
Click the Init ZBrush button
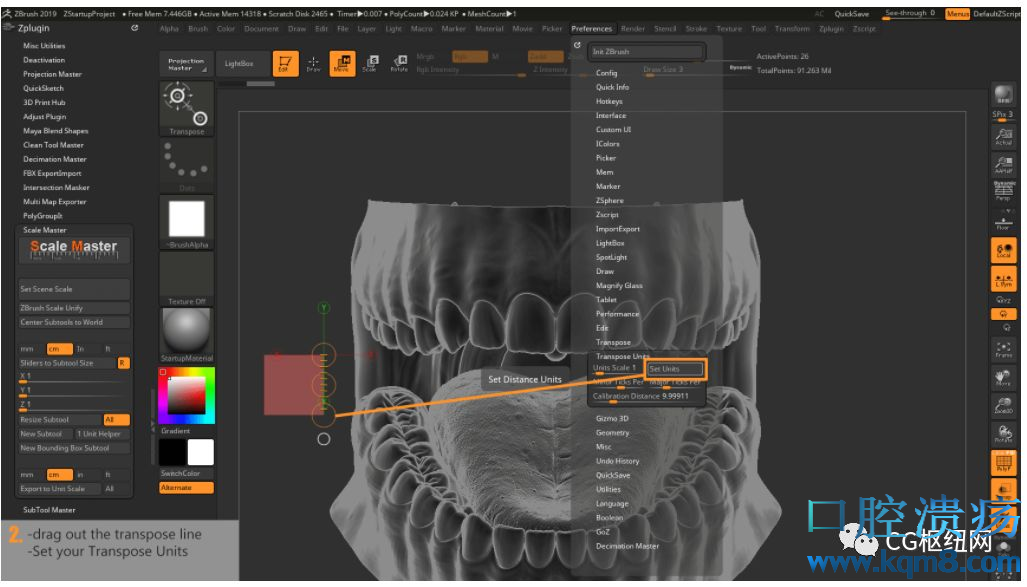646,52
